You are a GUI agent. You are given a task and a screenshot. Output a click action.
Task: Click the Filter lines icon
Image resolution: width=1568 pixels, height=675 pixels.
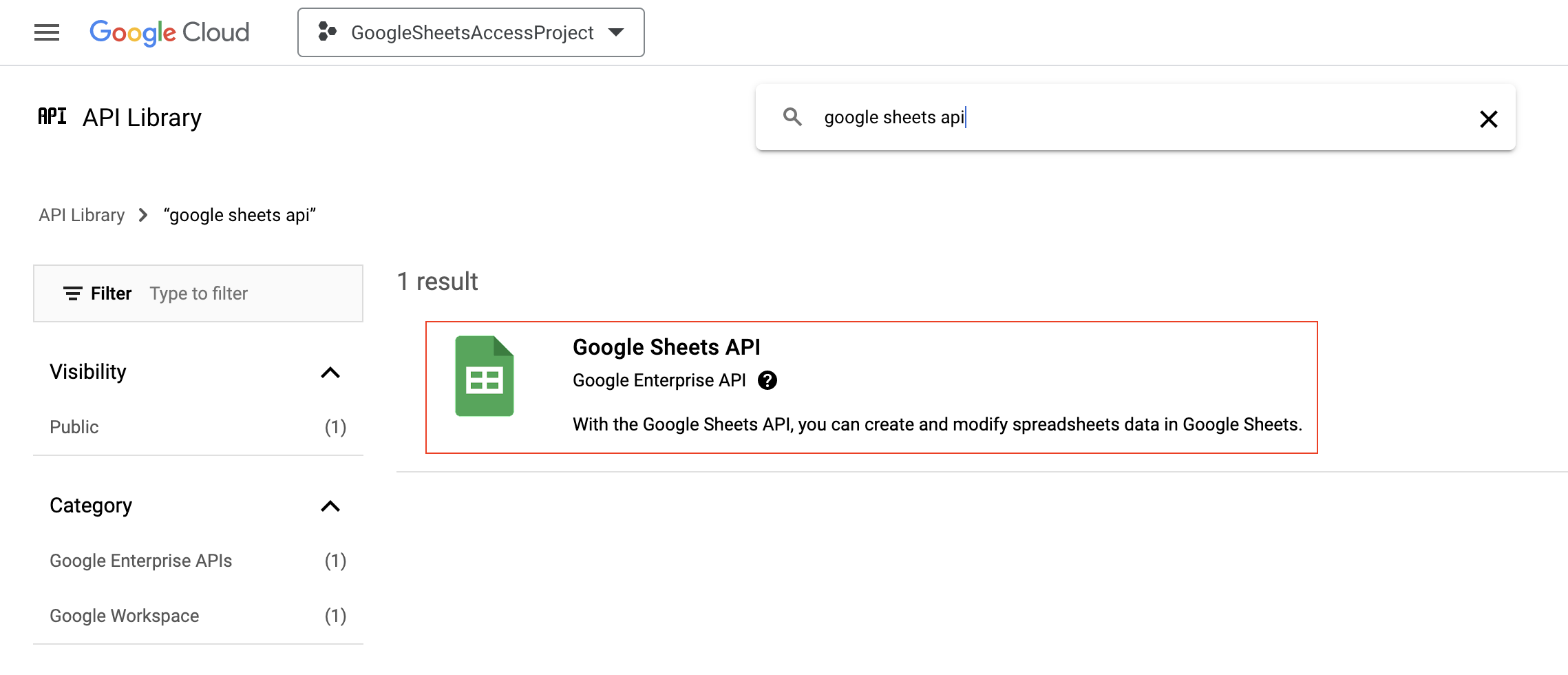[x=72, y=293]
